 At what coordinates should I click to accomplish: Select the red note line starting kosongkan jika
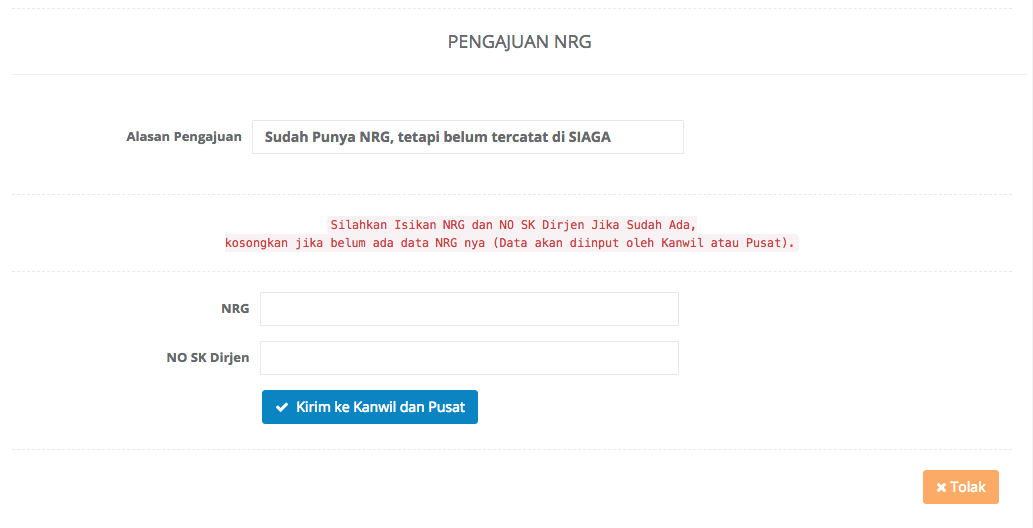click(x=511, y=243)
